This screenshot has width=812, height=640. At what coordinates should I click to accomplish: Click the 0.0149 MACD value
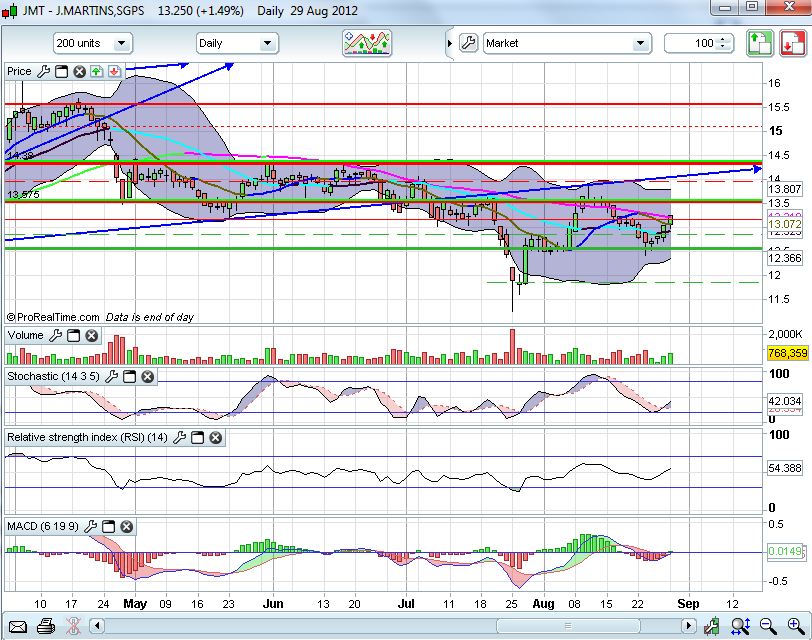pyautogui.click(x=785, y=551)
